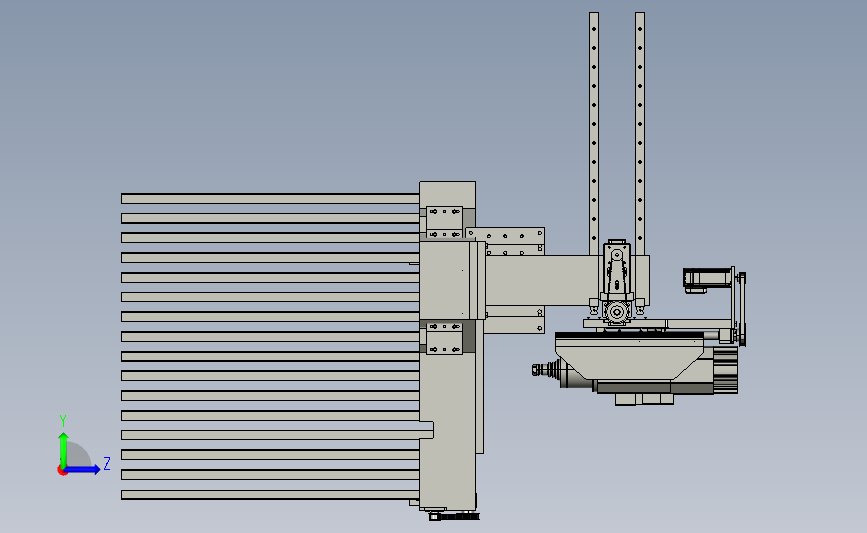867x533 pixels.
Task: Select the small dark part at the column base
Action: (454, 516)
